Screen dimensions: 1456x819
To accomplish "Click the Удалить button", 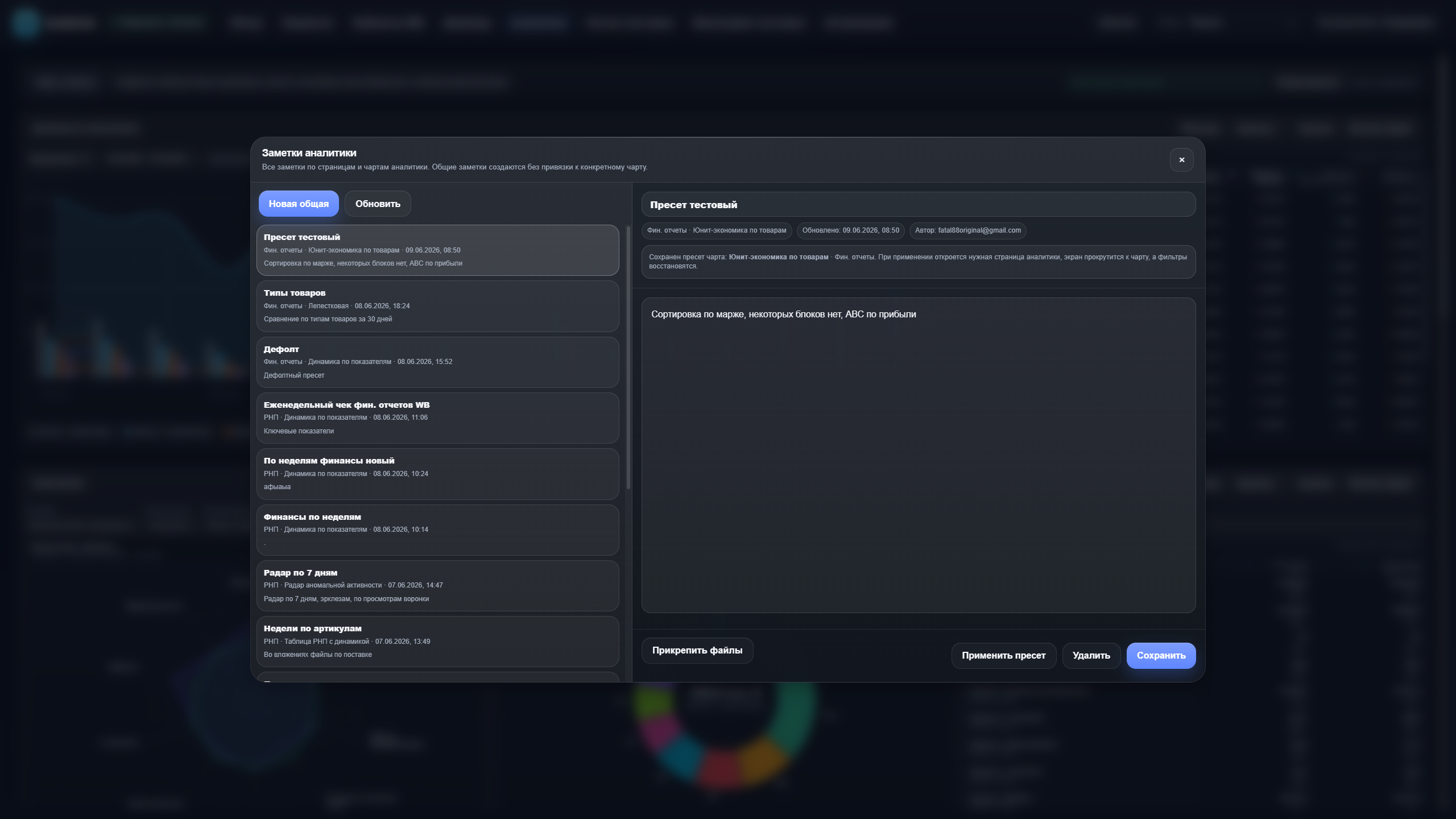I will 1091,656.
